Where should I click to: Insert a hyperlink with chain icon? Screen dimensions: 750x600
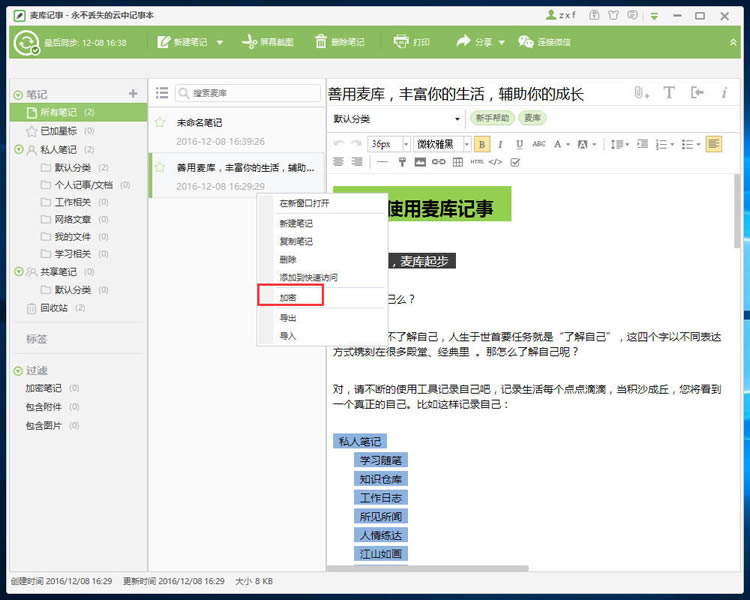pyautogui.click(x=439, y=162)
